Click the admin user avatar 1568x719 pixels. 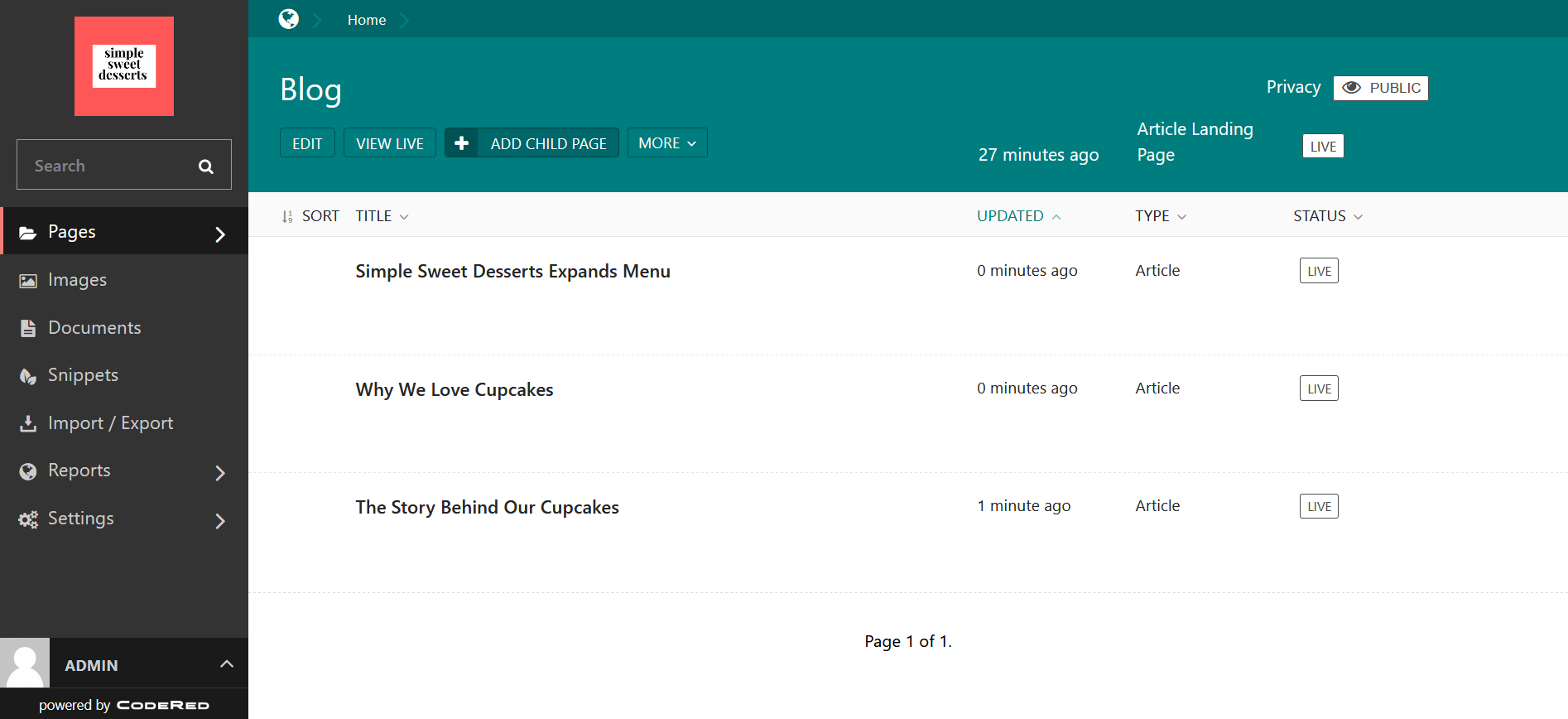[25, 663]
